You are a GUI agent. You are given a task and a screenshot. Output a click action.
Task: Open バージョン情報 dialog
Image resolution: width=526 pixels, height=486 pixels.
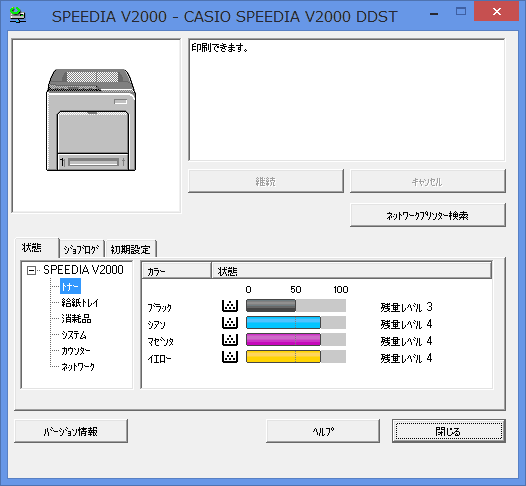71,431
